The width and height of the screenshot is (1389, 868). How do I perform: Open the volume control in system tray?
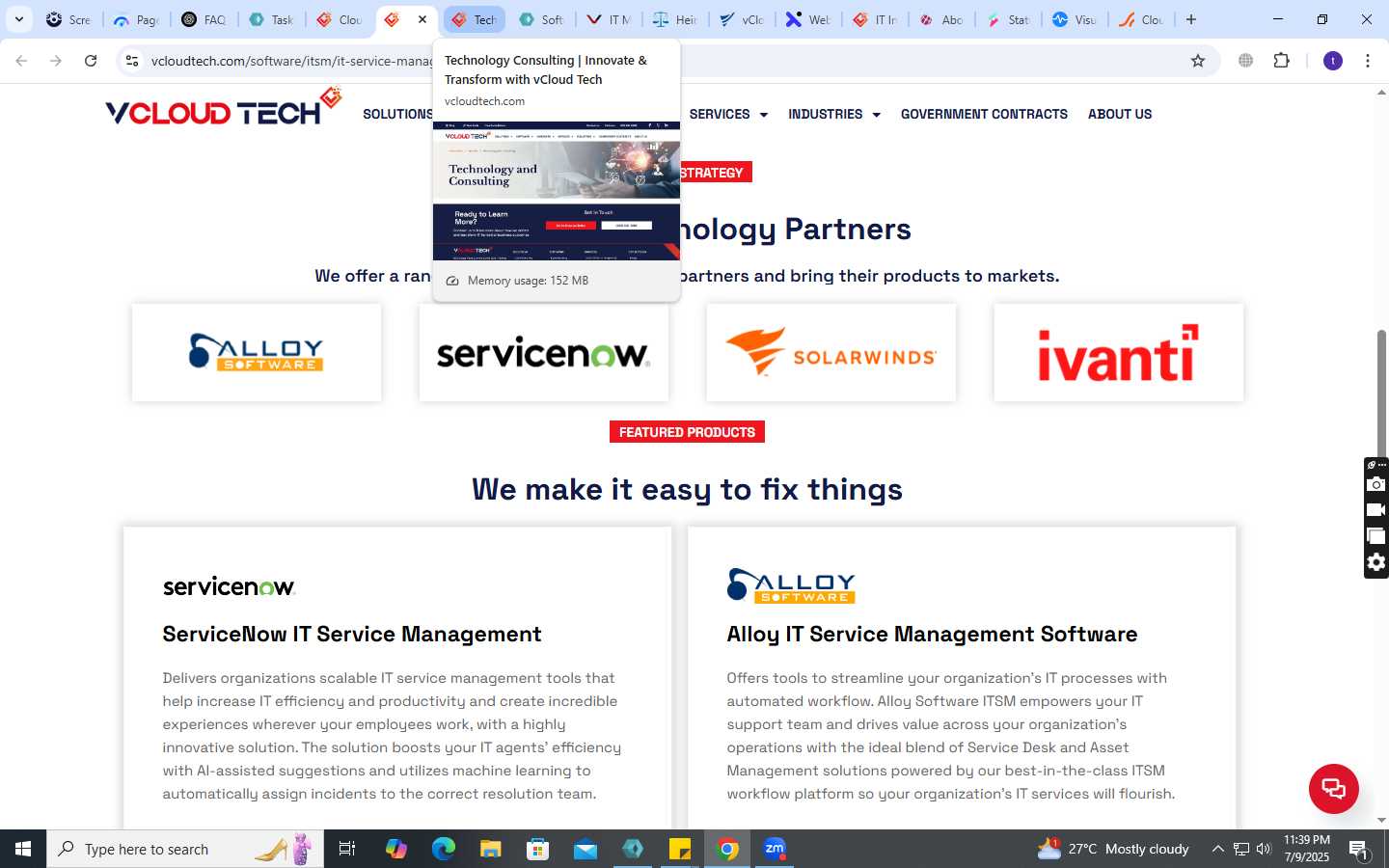1265,849
